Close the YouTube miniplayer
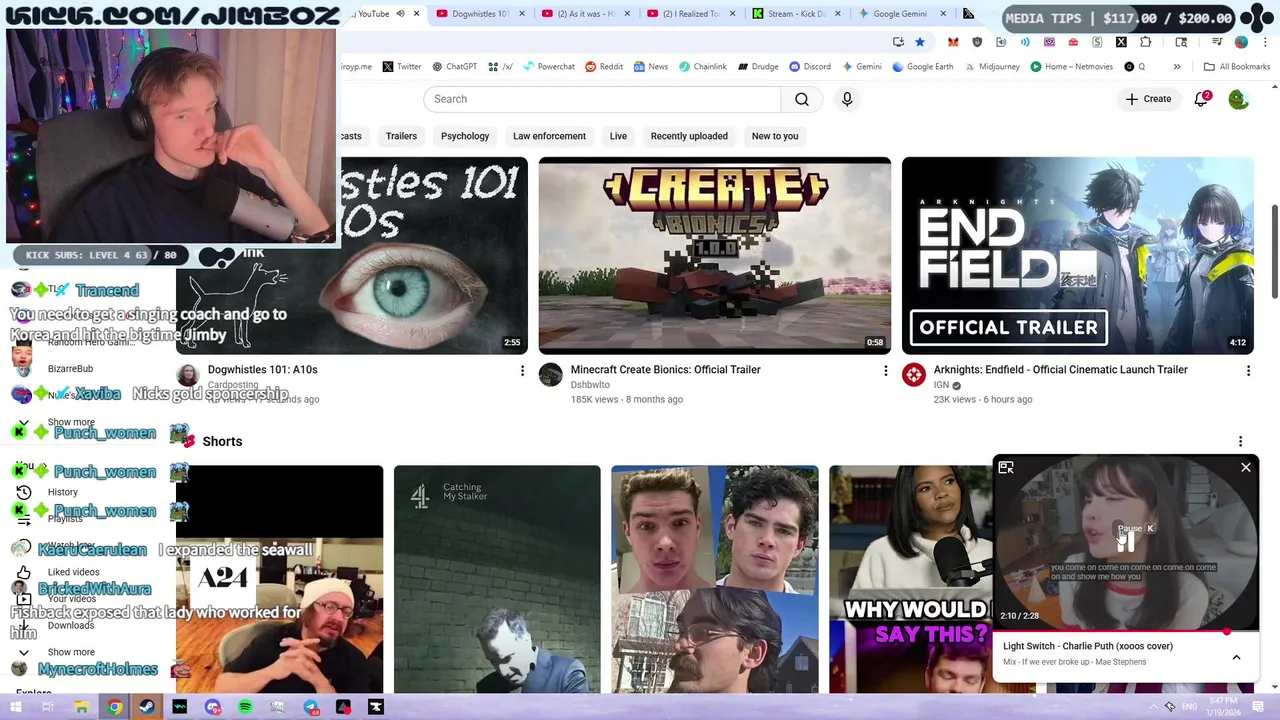 1245,467
